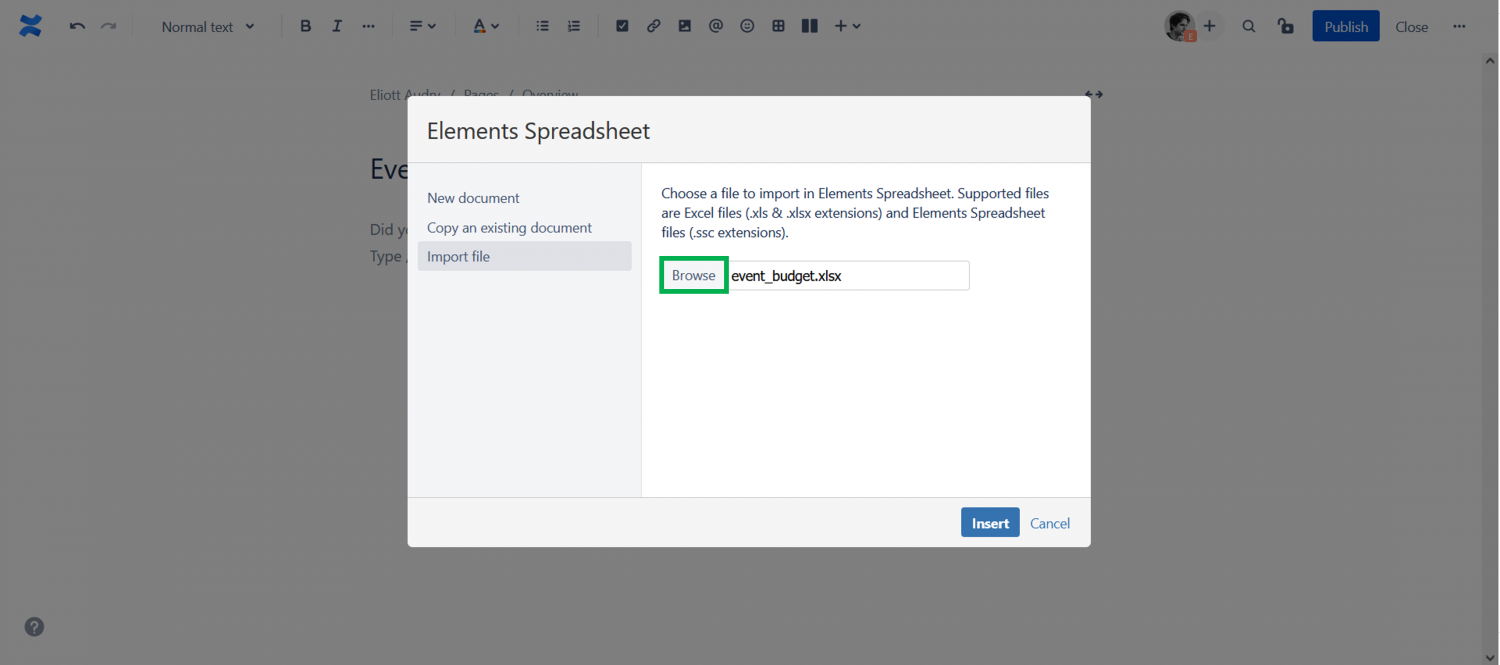1500x665 pixels.
Task: Click the Cancel link
Action: pyautogui.click(x=1050, y=523)
